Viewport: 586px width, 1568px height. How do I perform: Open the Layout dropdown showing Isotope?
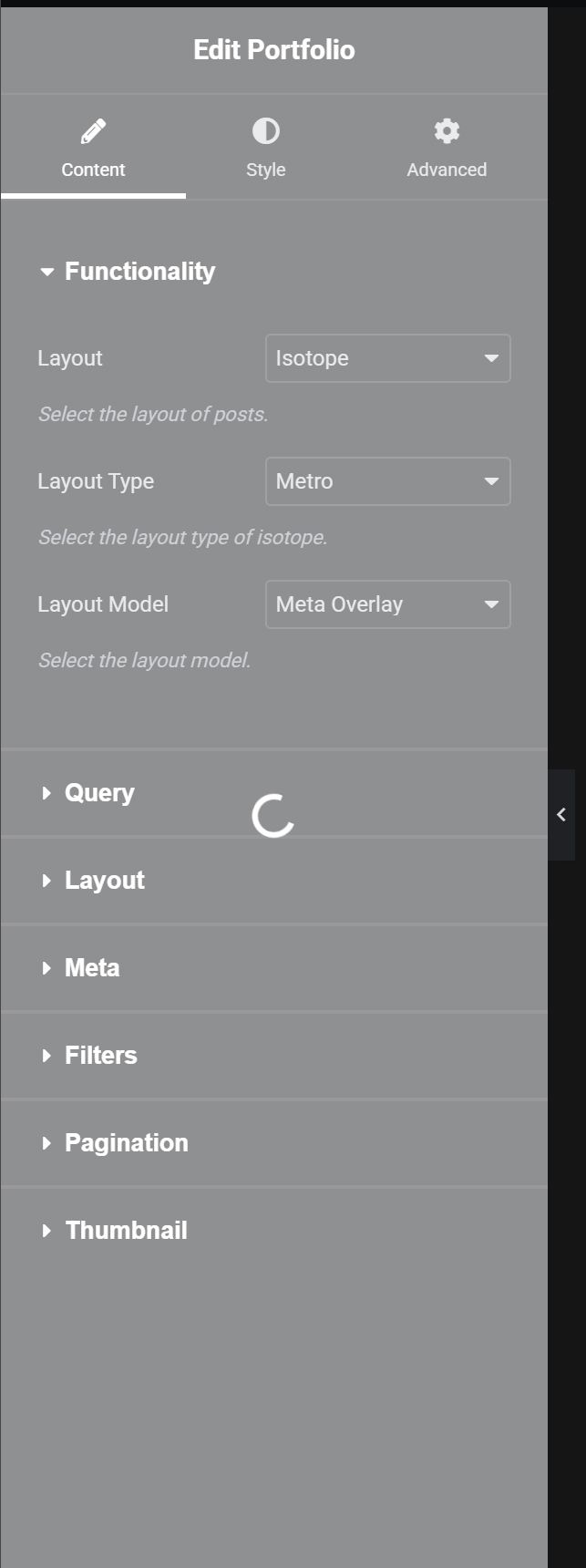(387, 358)
